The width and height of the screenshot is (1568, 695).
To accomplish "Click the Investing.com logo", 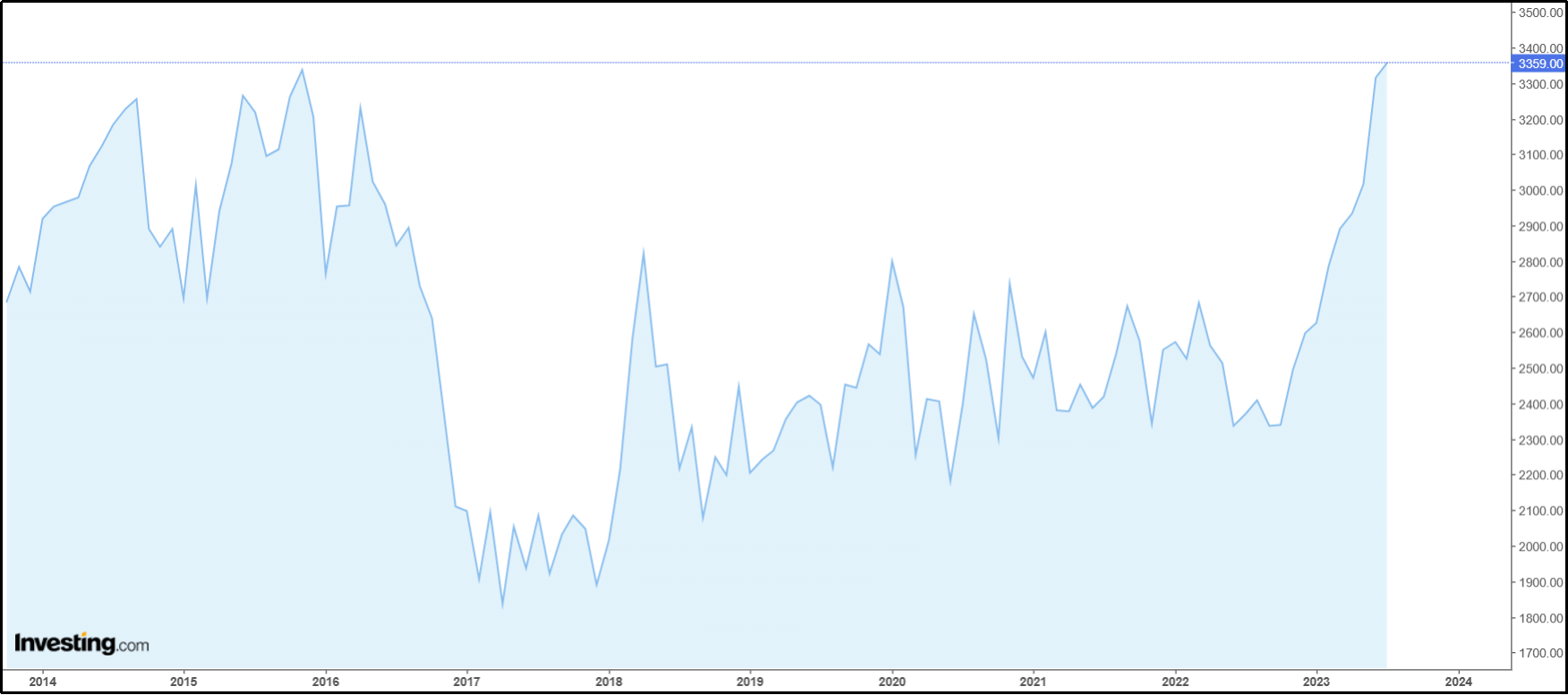I will point(81,643).
